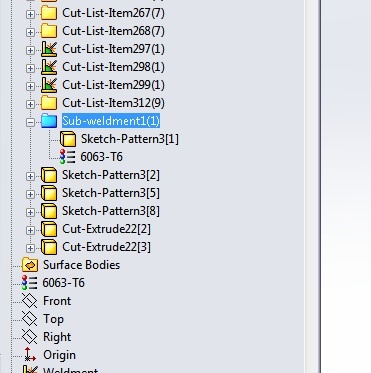Expand Cut-Extrude22[3] body
Image resolution: width=371 pixels, height=373 pixels.
pos(30,248)
